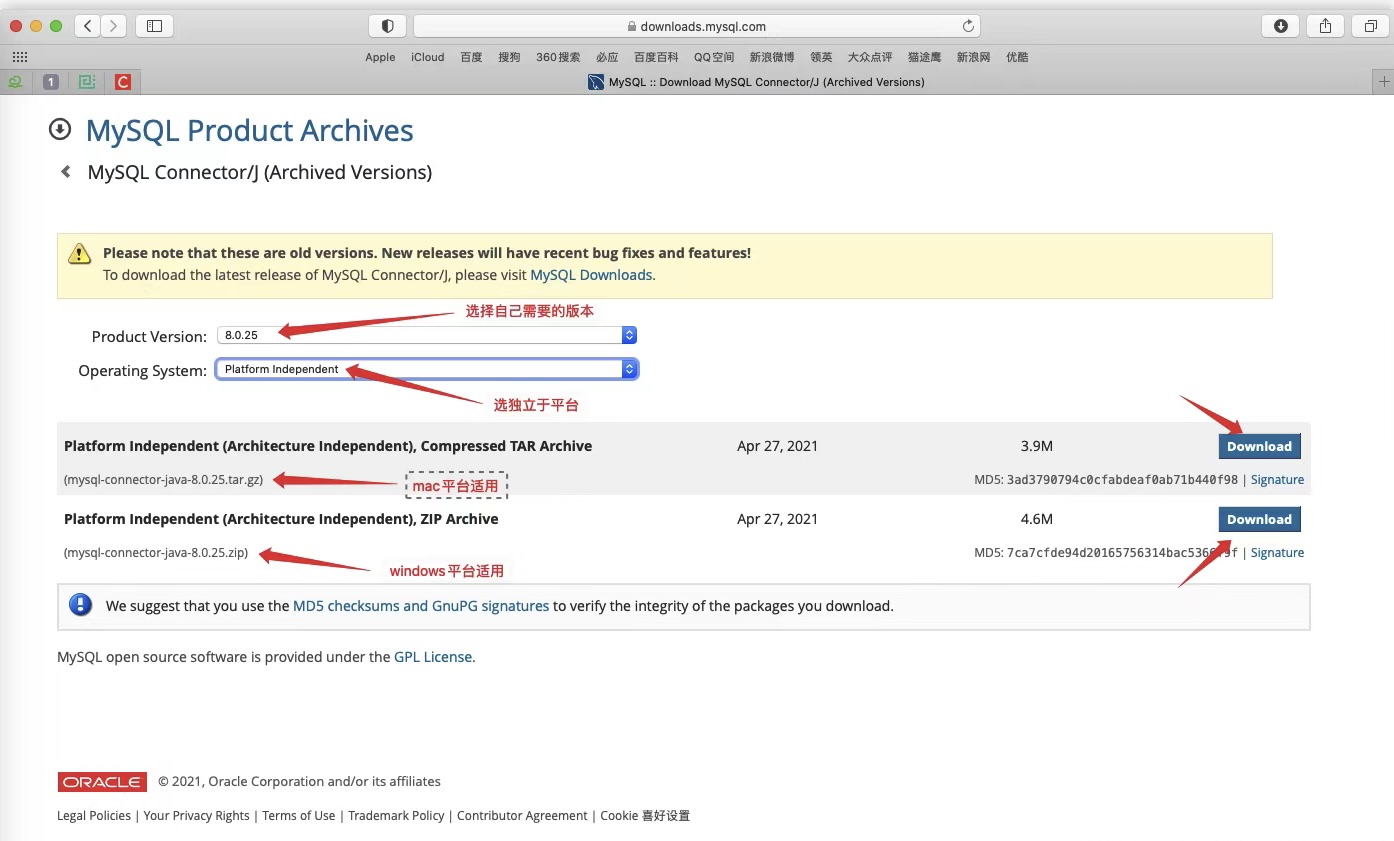Screen dimensions: 1394x841
Task: Add a new tab with plus button
Action: tap(1384, 82)
